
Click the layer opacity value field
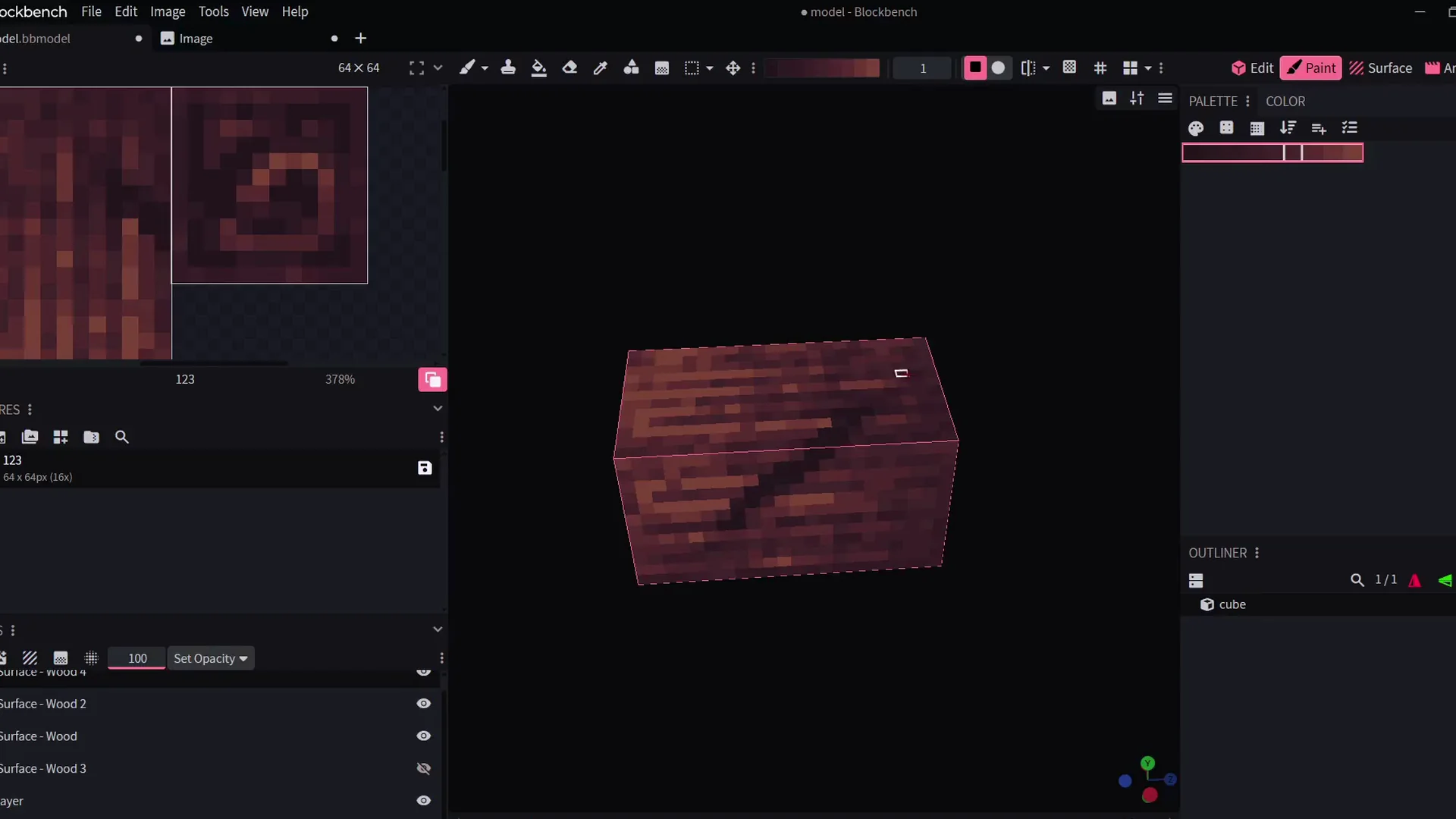tap(137, 658)
